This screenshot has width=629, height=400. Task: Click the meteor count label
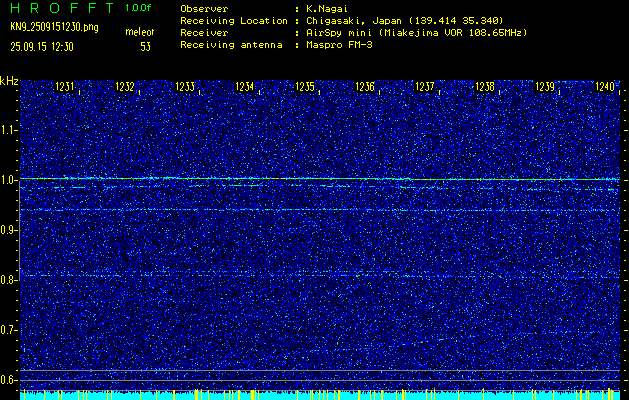(140, 32)
